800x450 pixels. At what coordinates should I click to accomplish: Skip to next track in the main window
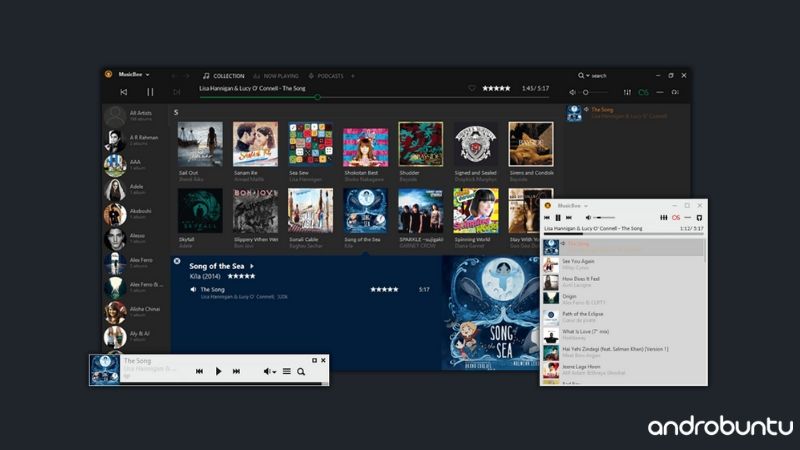pos(177,92)
